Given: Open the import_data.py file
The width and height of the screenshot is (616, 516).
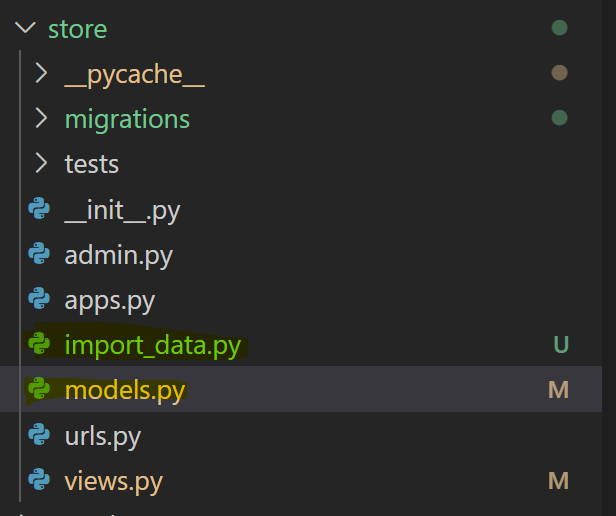Looking at the screenshot, I should tap(152, 346).
